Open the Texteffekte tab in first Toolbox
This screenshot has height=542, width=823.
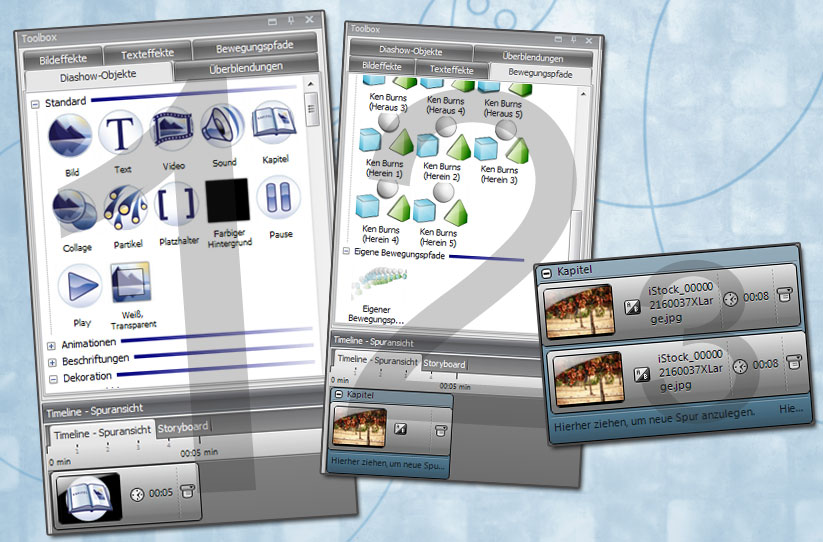[147, 54]
